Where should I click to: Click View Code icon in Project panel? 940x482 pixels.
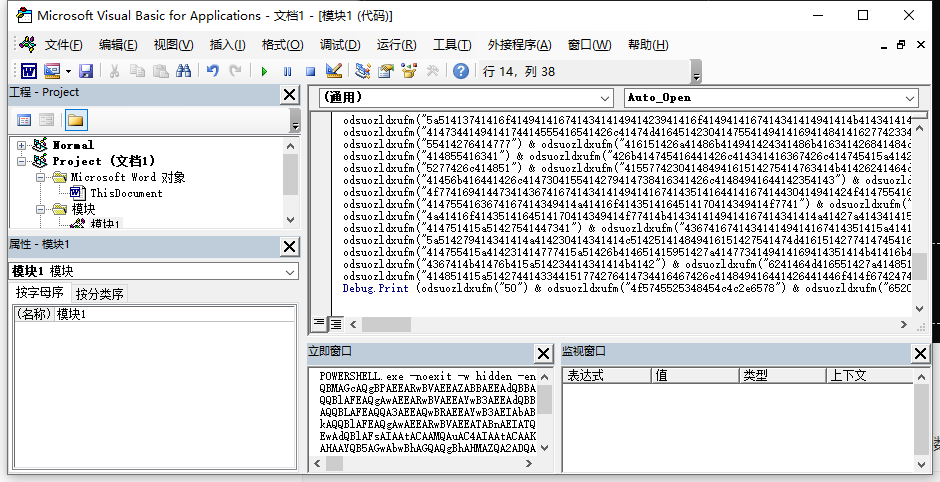[24, 120]
